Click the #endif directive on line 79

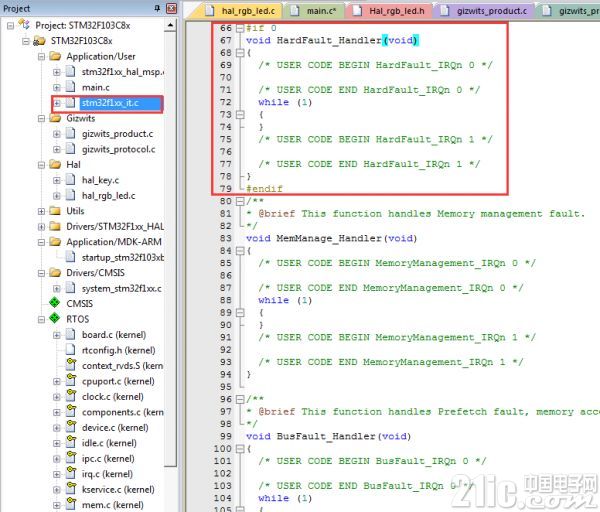[264, 189]
